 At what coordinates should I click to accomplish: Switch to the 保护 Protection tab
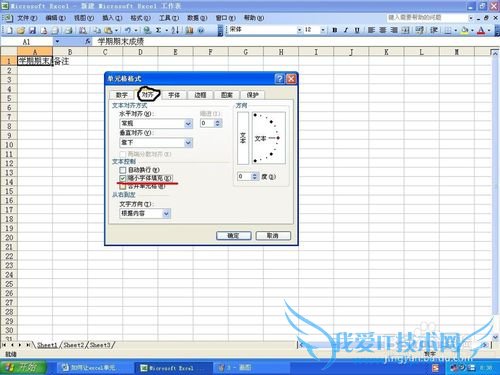pos(253,95)
